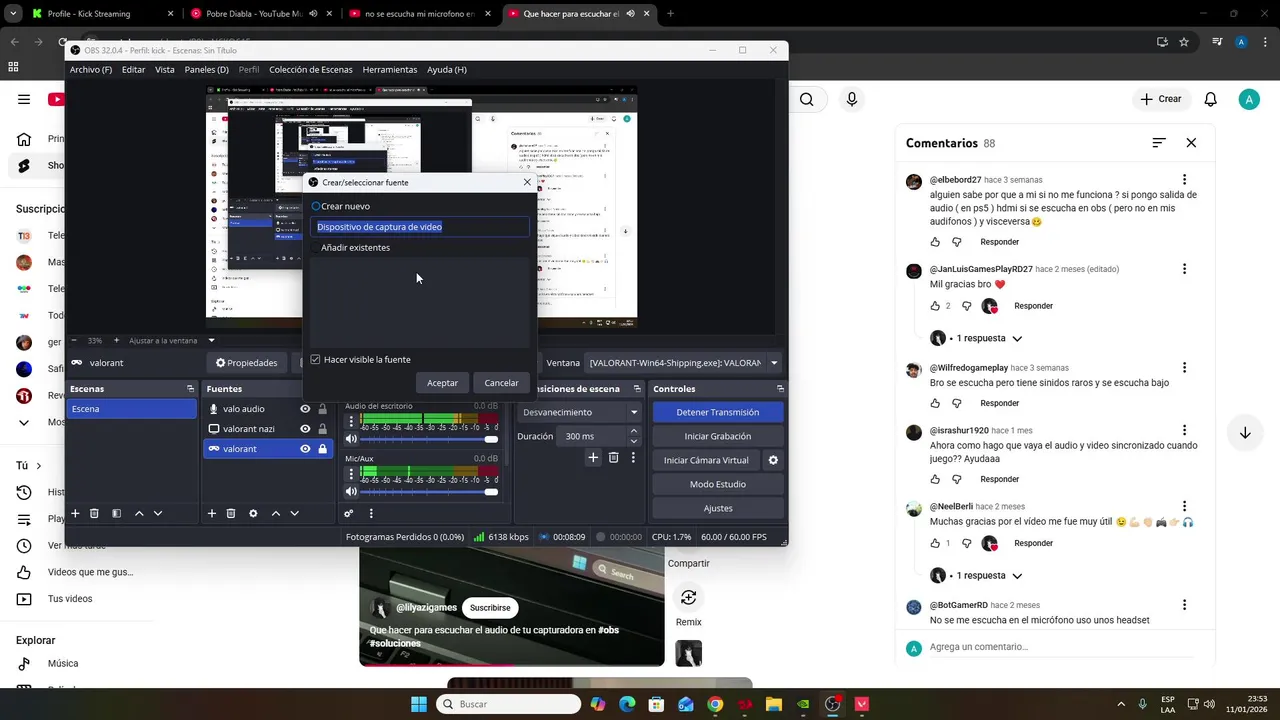Image resolution: width=1280 pixels, height=720 pixels.
Task: Click Detener Transmisión button
Action: click(717, 412)
